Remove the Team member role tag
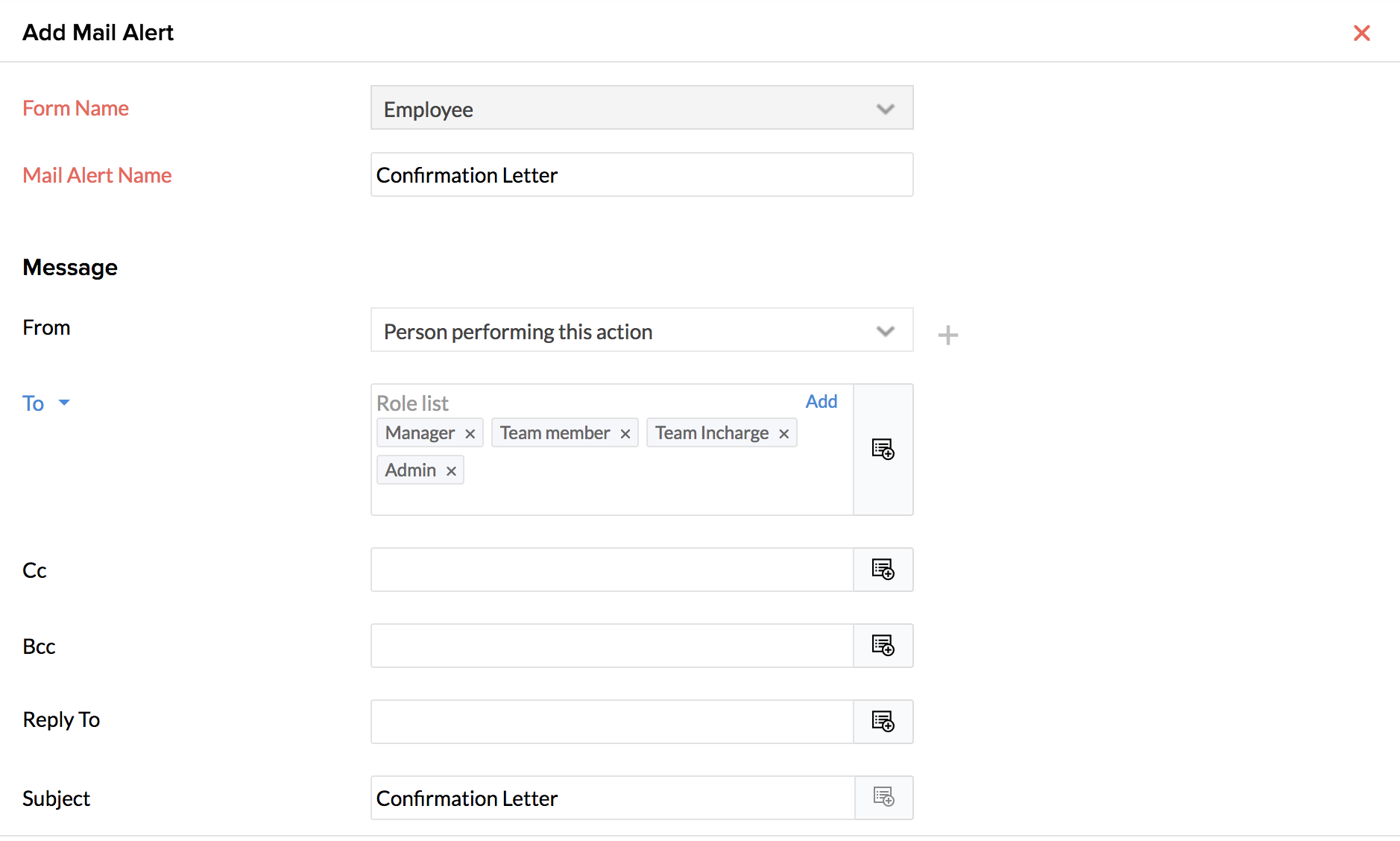Viewport: 1400px width, 841px height. (625, 434)
